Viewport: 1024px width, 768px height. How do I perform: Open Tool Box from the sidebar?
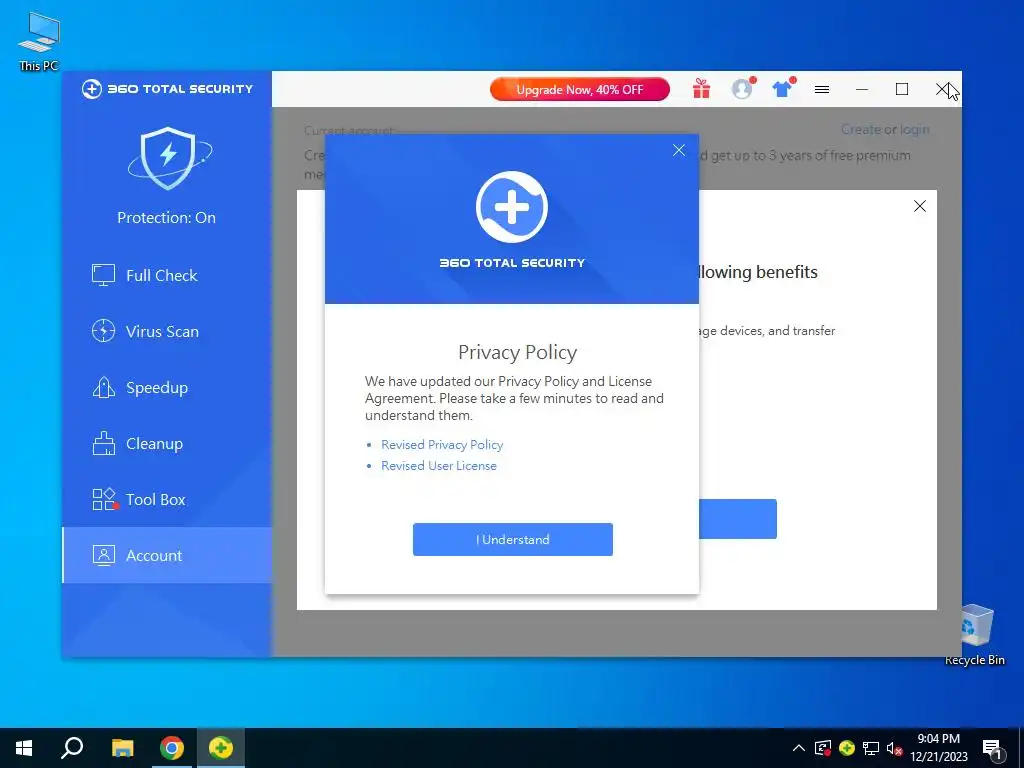167,500
